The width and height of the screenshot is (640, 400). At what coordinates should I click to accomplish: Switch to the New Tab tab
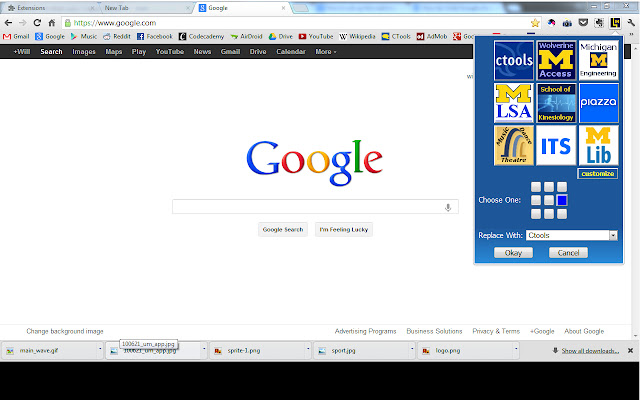coord(147,8)
